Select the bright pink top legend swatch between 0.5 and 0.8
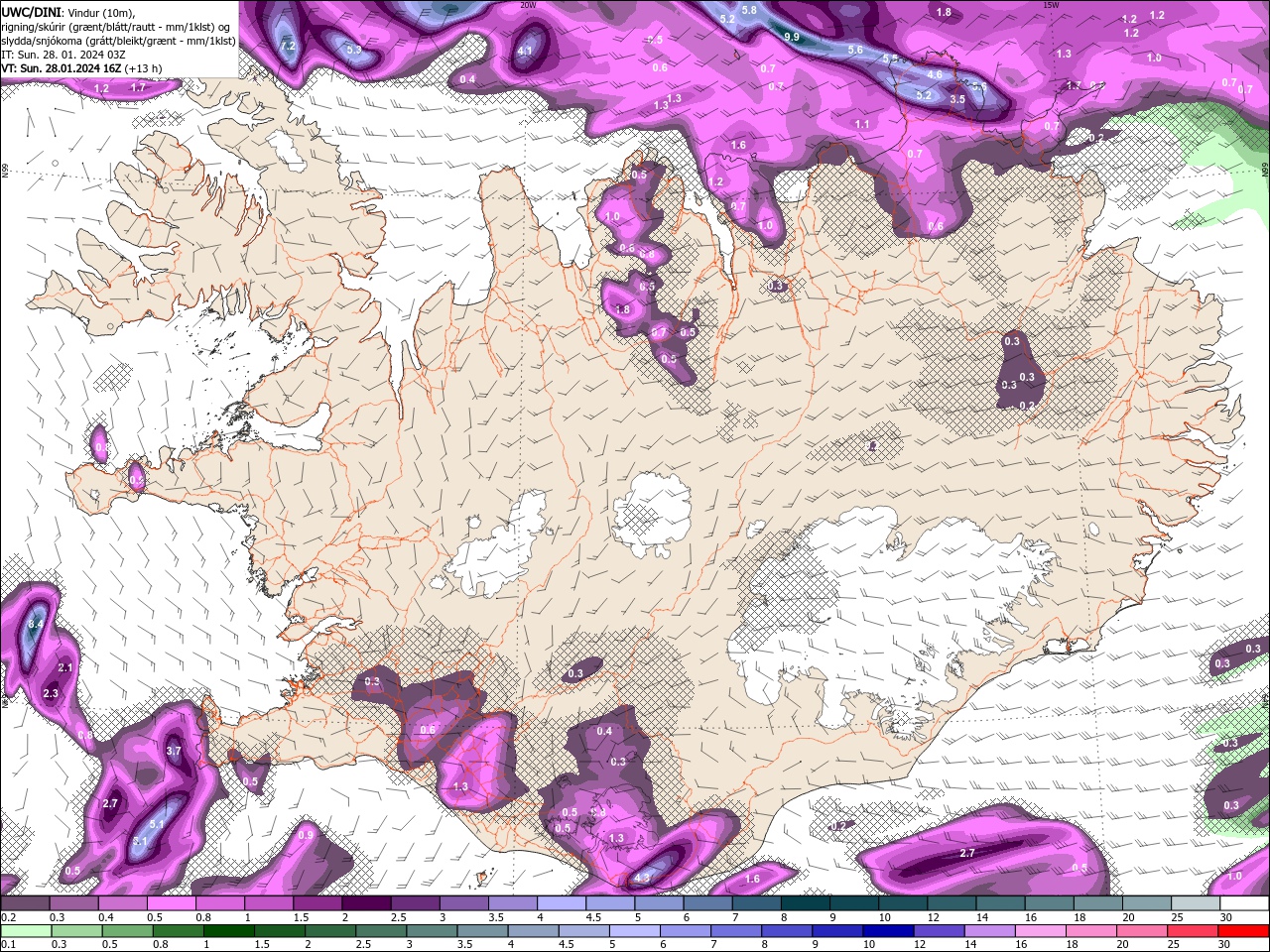This screenshot has width=1270, height=952. click(x=172, y=903)
